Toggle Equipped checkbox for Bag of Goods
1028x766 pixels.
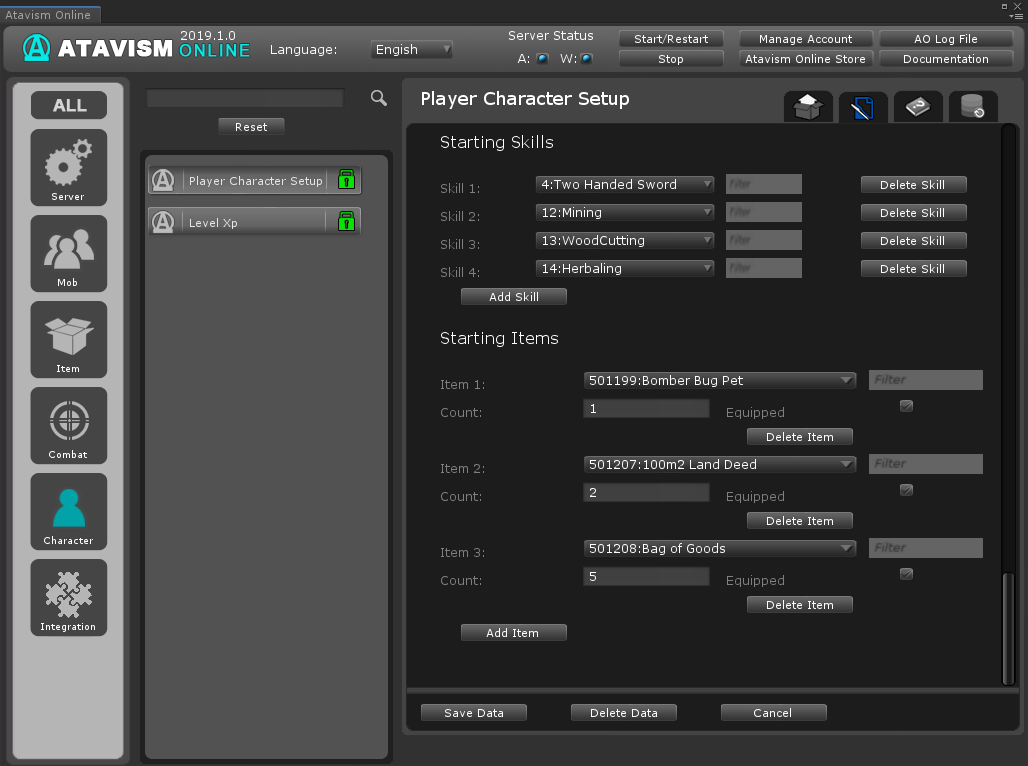pos(906,574)
